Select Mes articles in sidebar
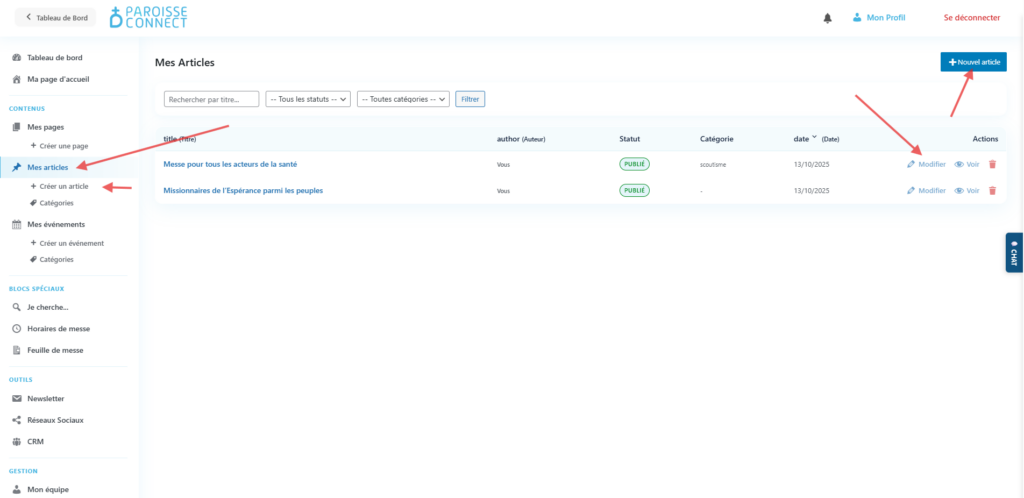The image size is (1024, 498). click(x=47, y=168)
